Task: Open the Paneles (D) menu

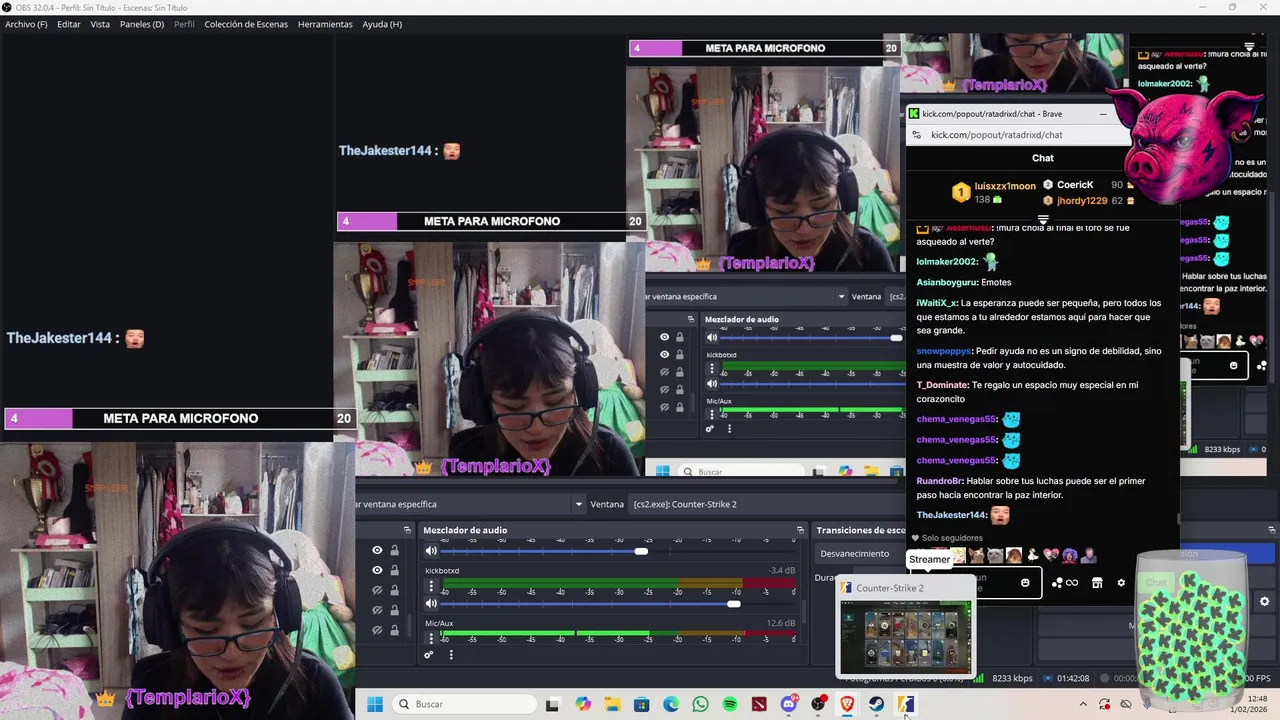Action: point(142,24)
